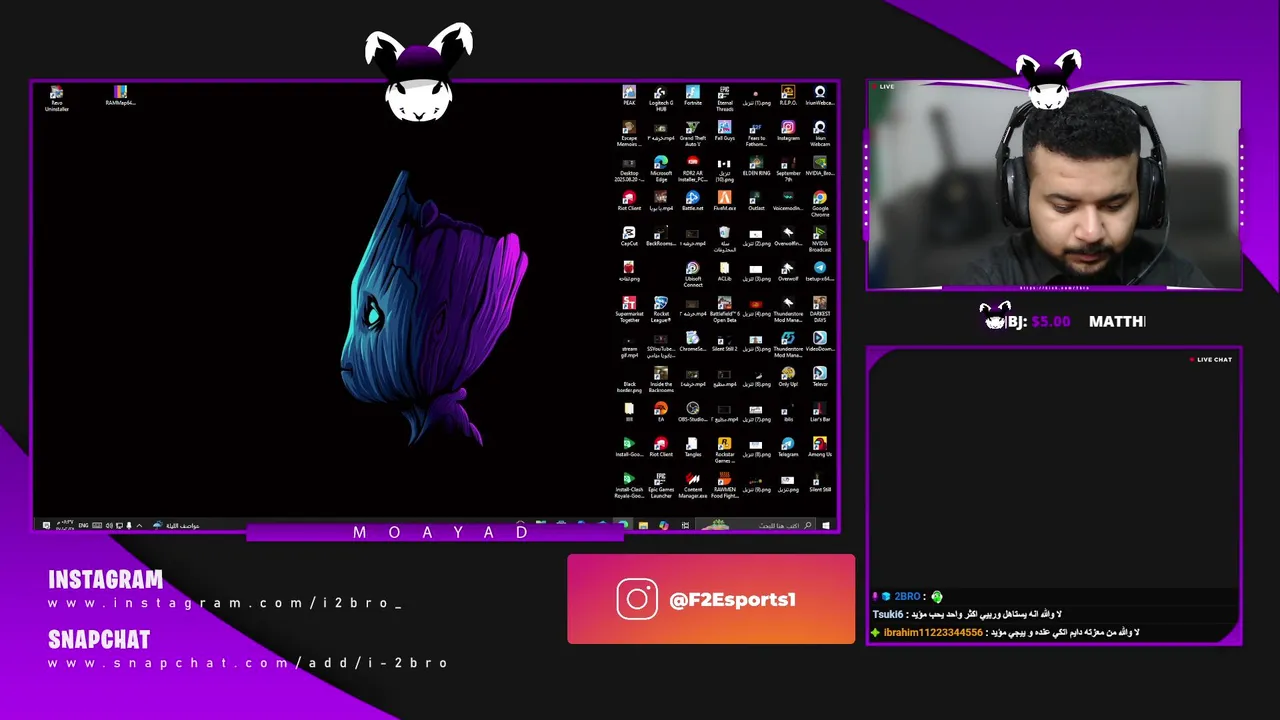The width and height of the screenshot is (1280, 720).
Task: Open the Liar's Bar shortcut
Action: [x=820, y=410]
